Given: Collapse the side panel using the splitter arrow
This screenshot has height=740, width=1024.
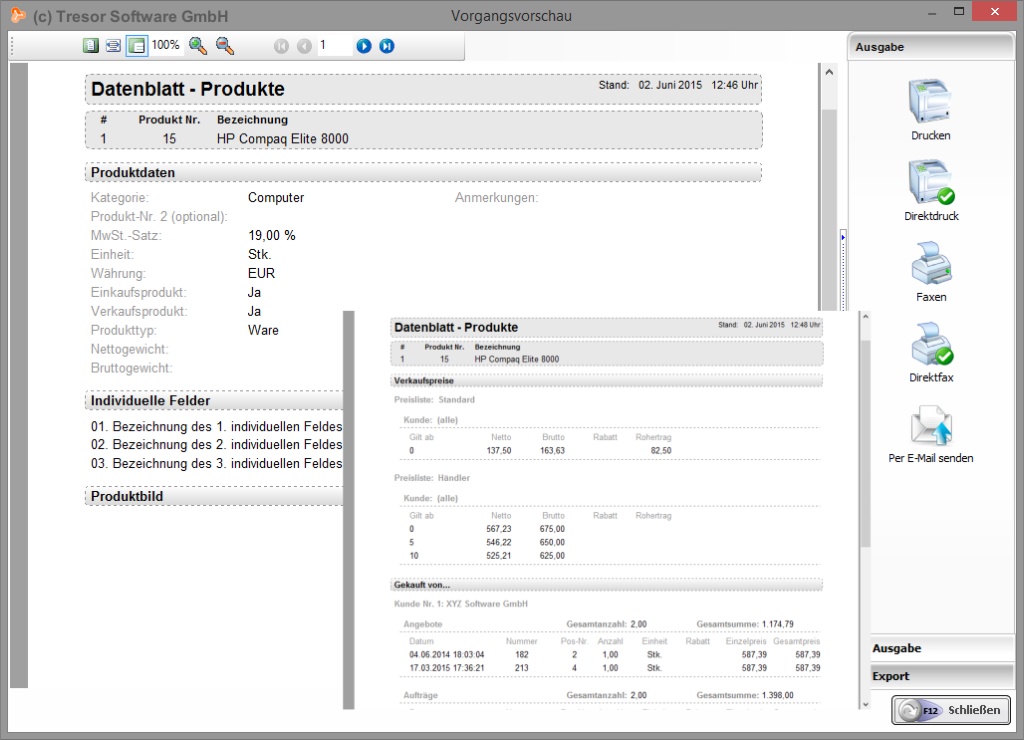Looking at the screenshot, I should pos(843,237).
